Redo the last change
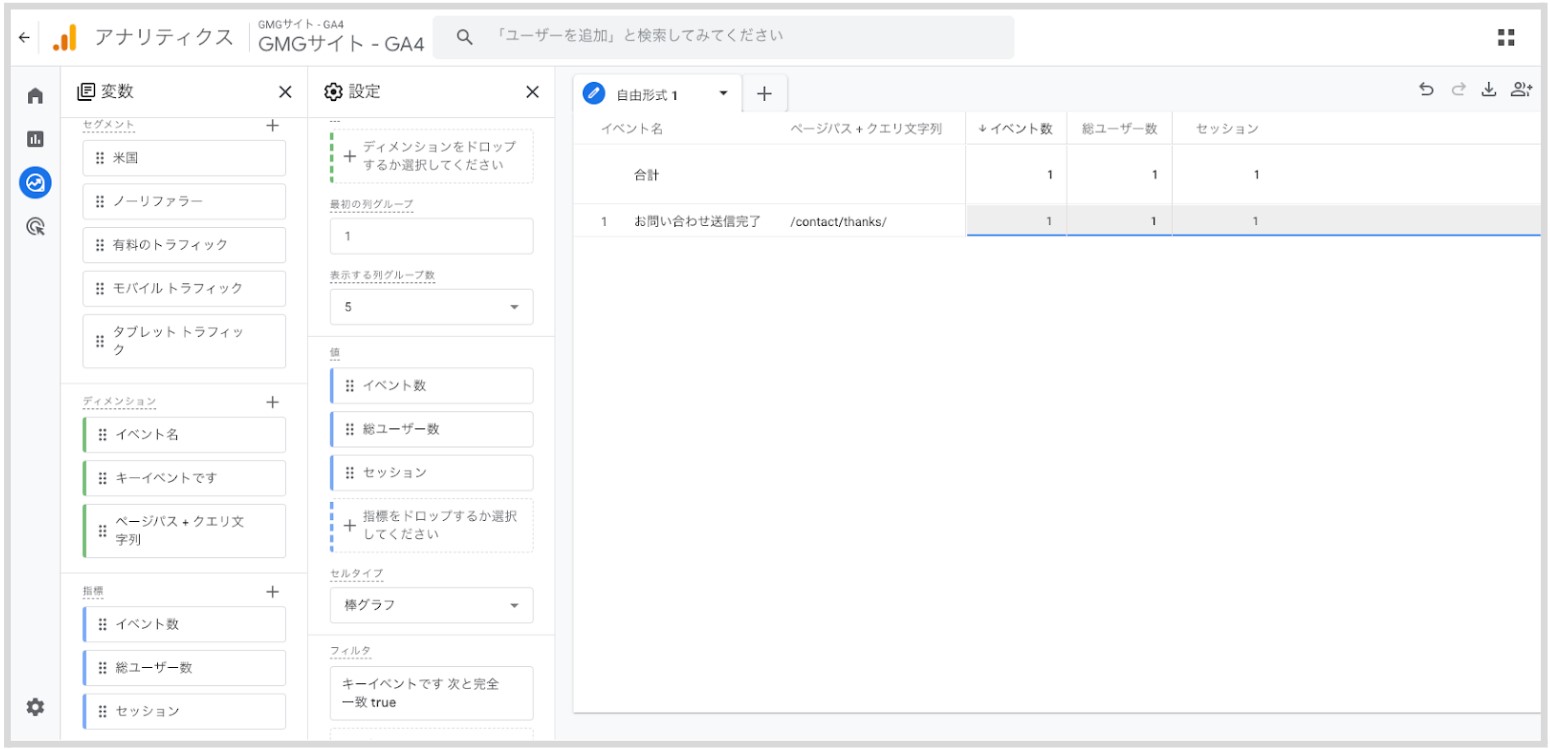 [x=1458, y=90]
